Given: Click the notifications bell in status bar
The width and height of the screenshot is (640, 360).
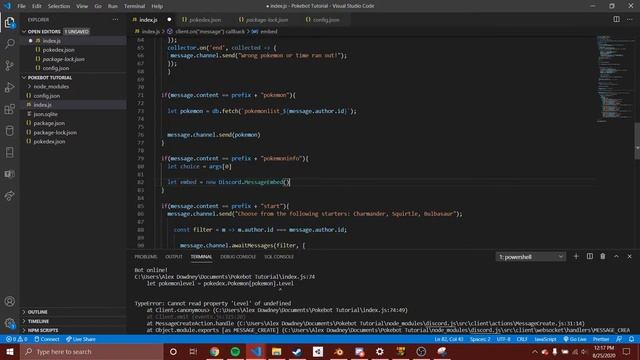Looking at the screenshot, I should pos(631,339).
